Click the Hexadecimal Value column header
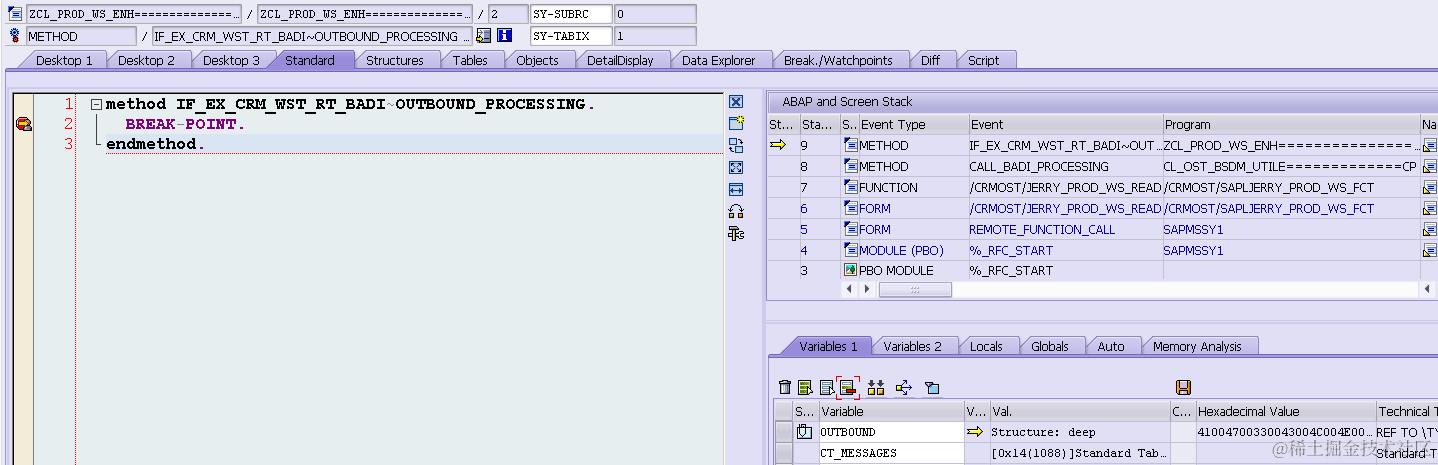1438x465 pixels. pyautogui.click(x=1285, y=411)
